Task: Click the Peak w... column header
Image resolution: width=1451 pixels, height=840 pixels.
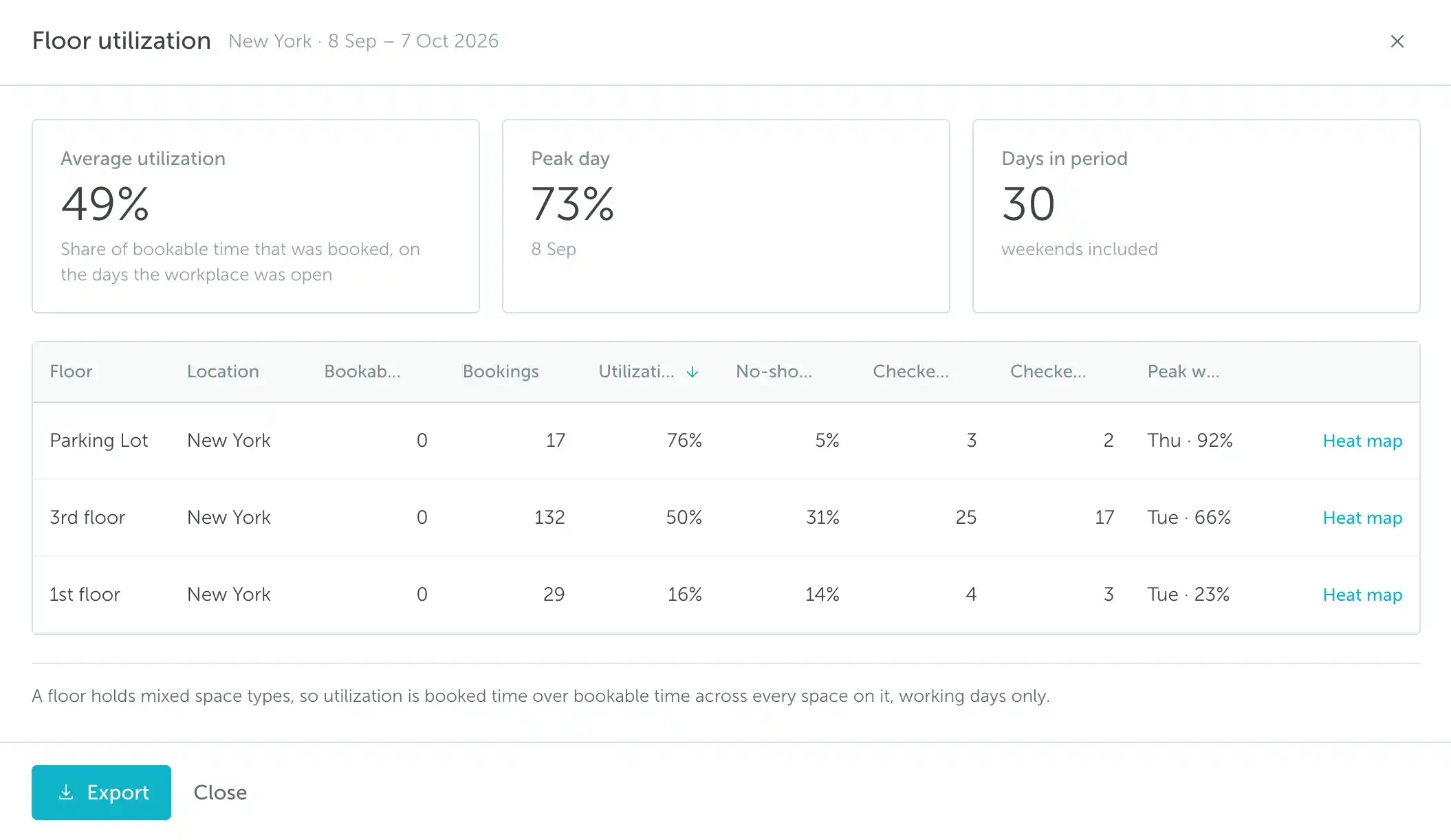Action: pyautogui.click(x=1183, y=371)
